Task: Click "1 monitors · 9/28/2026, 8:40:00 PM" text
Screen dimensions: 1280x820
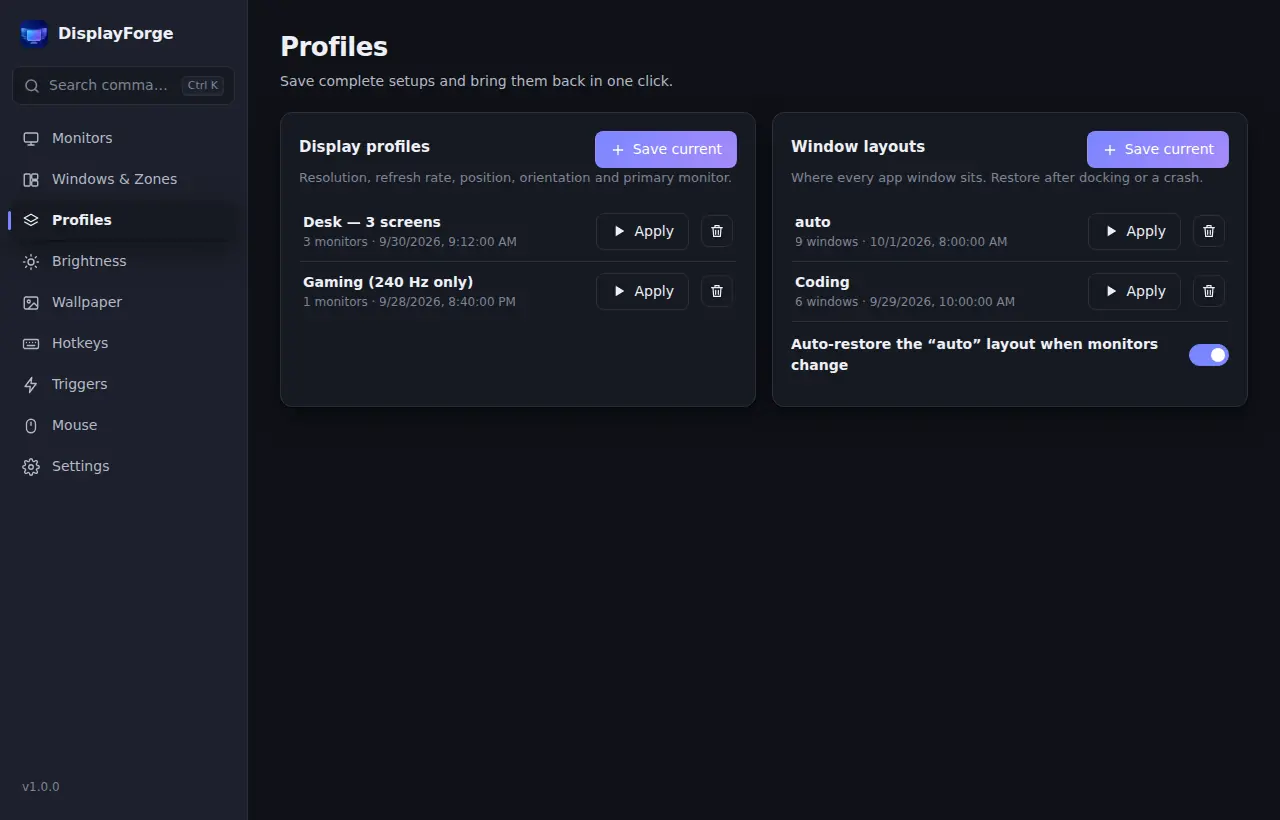Action: pos(410,302)
